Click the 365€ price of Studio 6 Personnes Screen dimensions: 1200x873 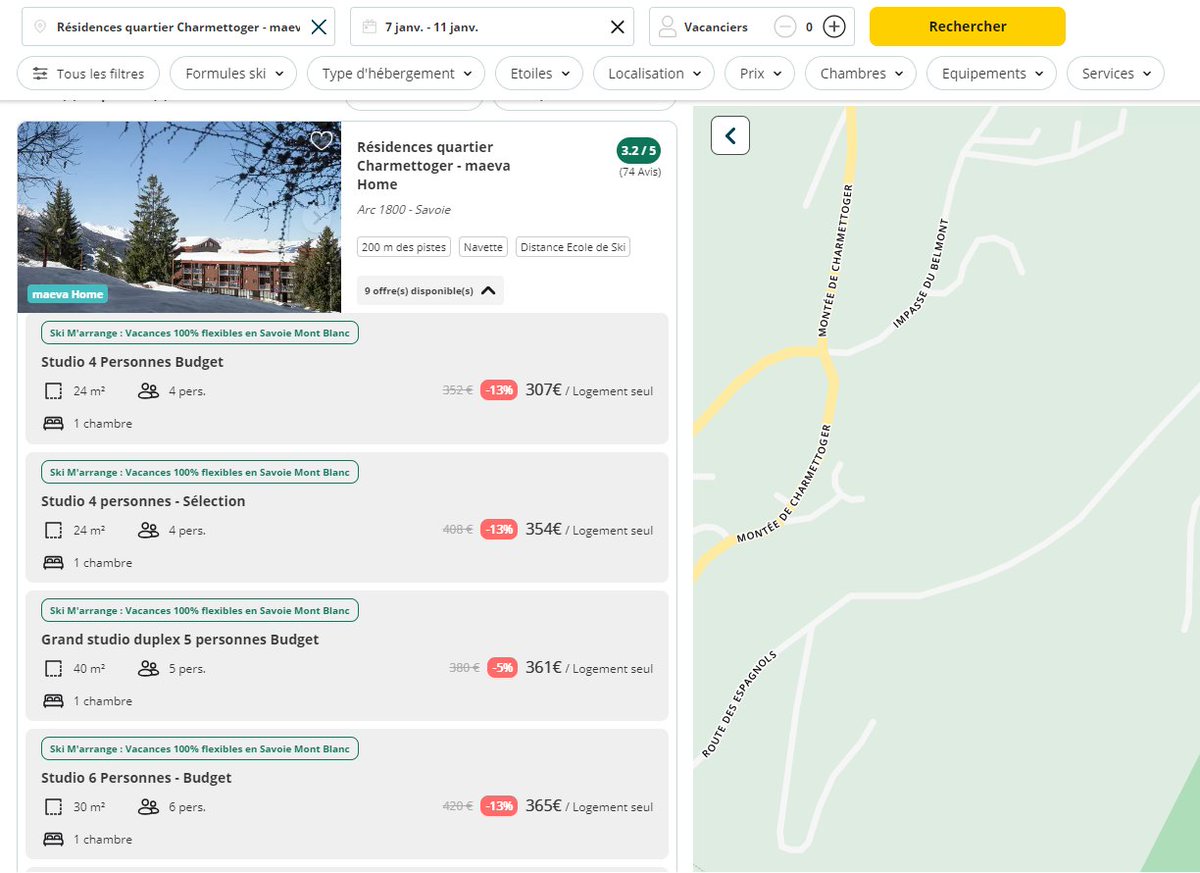click(x=544, y=806)
